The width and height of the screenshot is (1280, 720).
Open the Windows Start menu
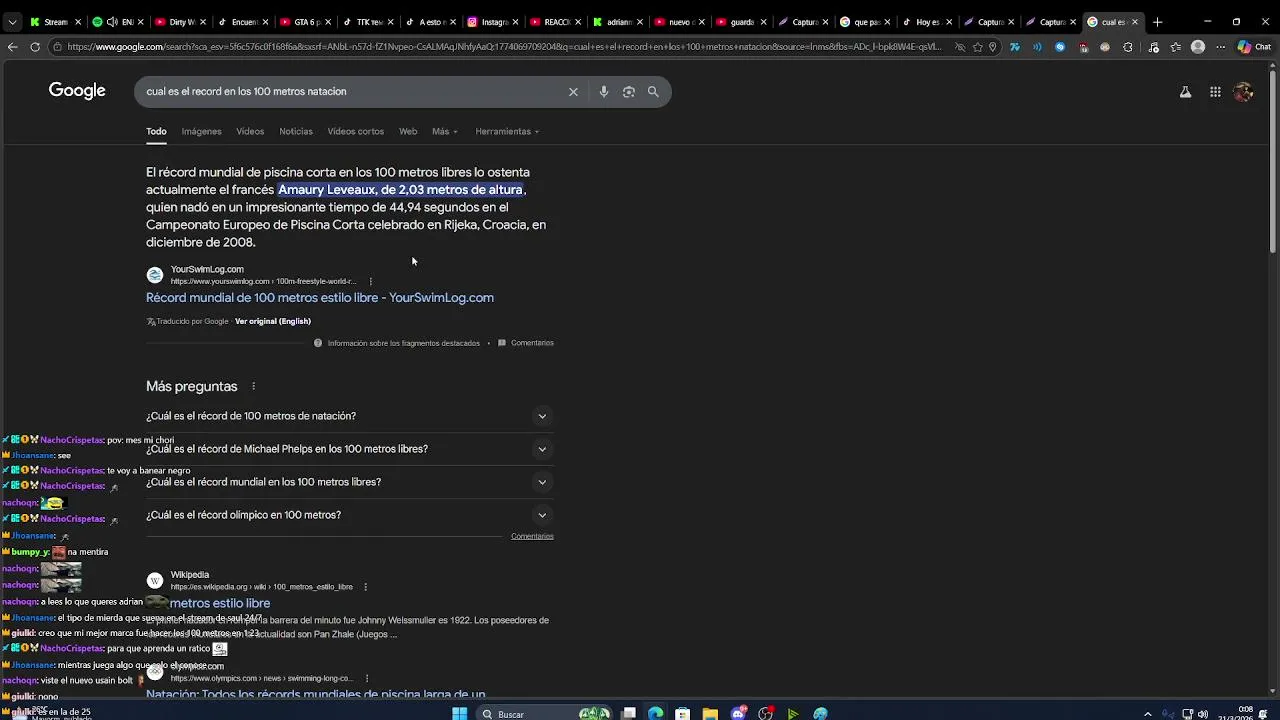[x=459, y=713]
